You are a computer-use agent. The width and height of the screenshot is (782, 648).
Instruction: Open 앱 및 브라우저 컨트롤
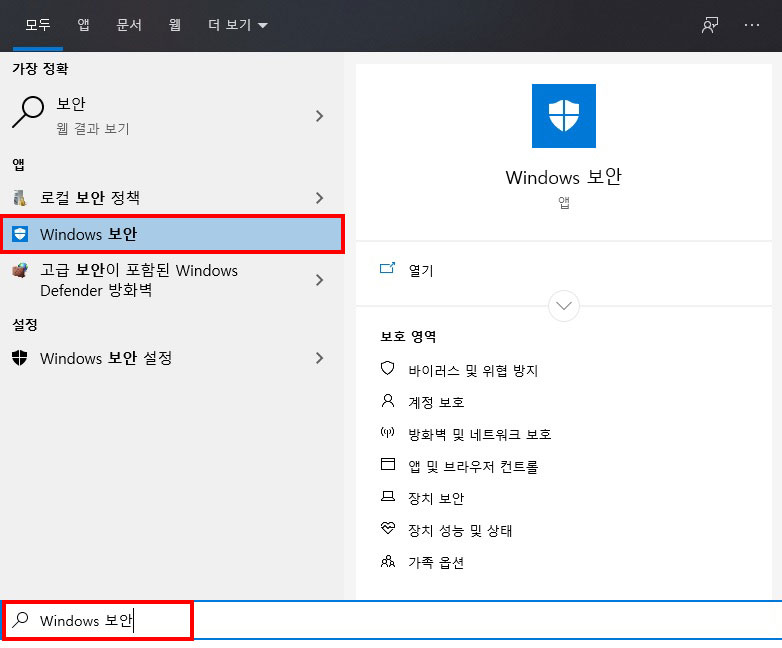point(473,466)
